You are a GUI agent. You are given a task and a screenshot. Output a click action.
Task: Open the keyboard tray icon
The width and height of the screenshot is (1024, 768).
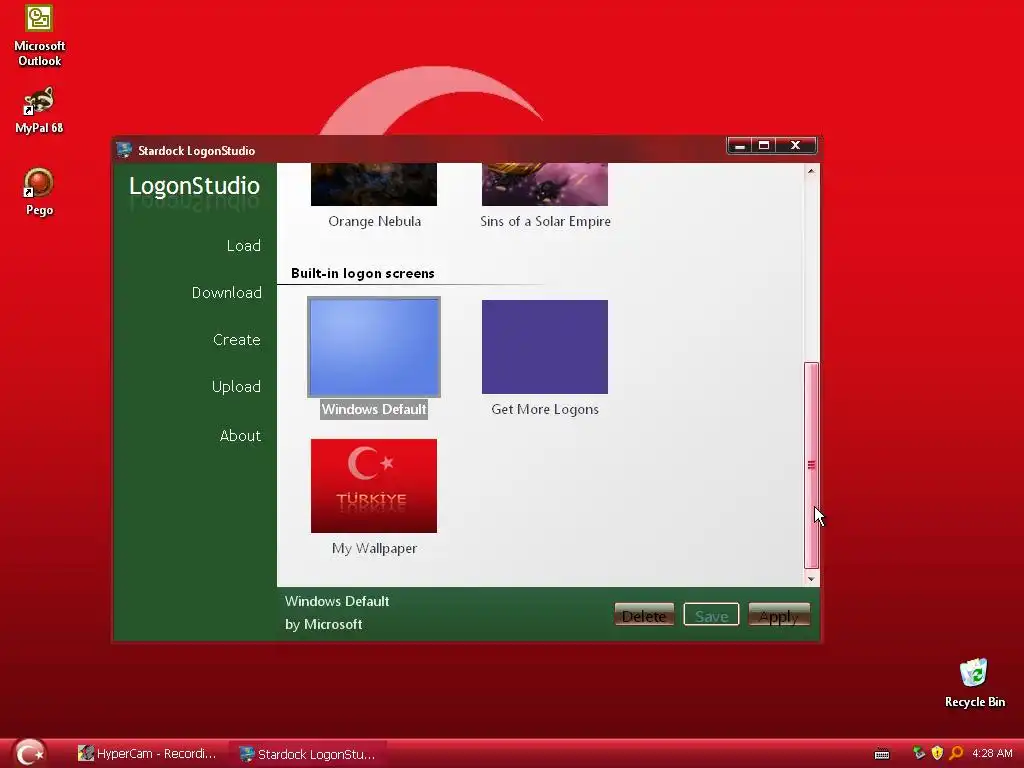click(882, 754)
